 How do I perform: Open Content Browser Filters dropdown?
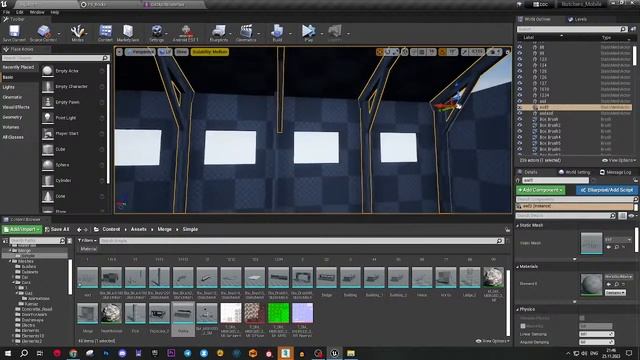(87, 241)
